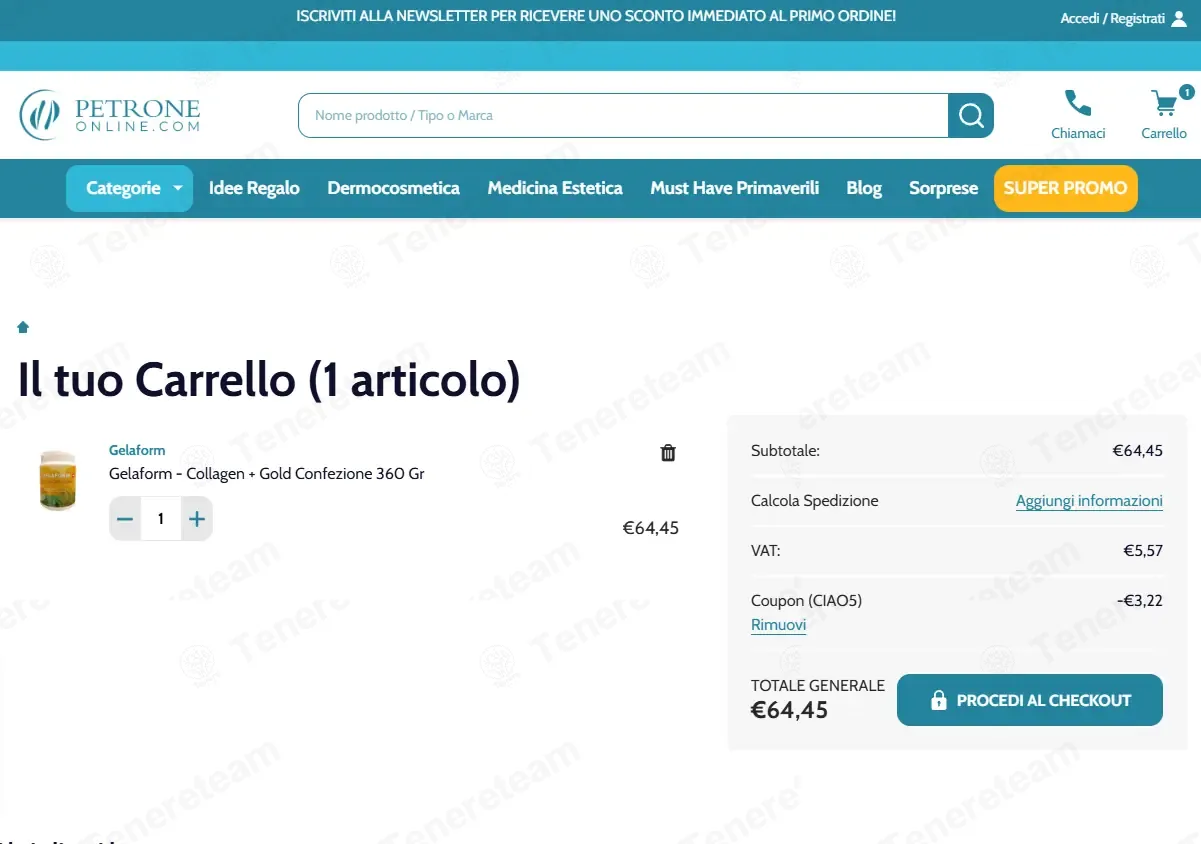Click the item price €64,45 in the Gelaform row
Screen dimensions: 1201x844
pos(651,528)
